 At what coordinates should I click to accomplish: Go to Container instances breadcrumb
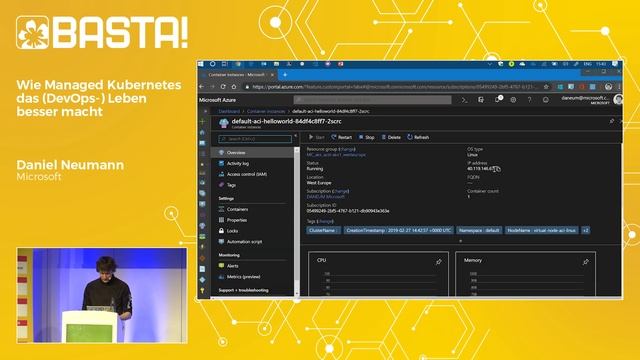[266, 111]
